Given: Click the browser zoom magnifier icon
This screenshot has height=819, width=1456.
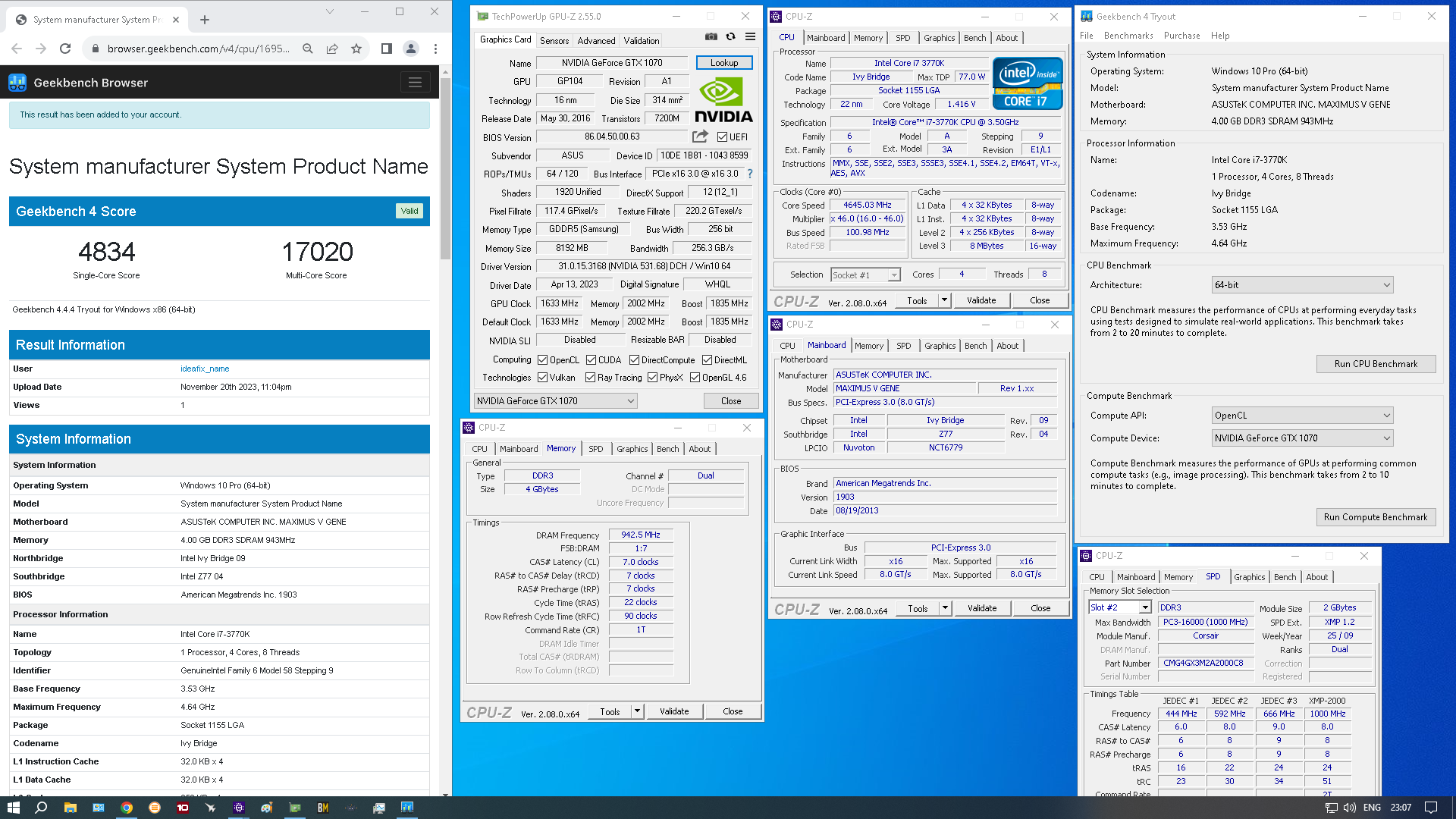Looking at the screenshot, I should pos(308,49).
